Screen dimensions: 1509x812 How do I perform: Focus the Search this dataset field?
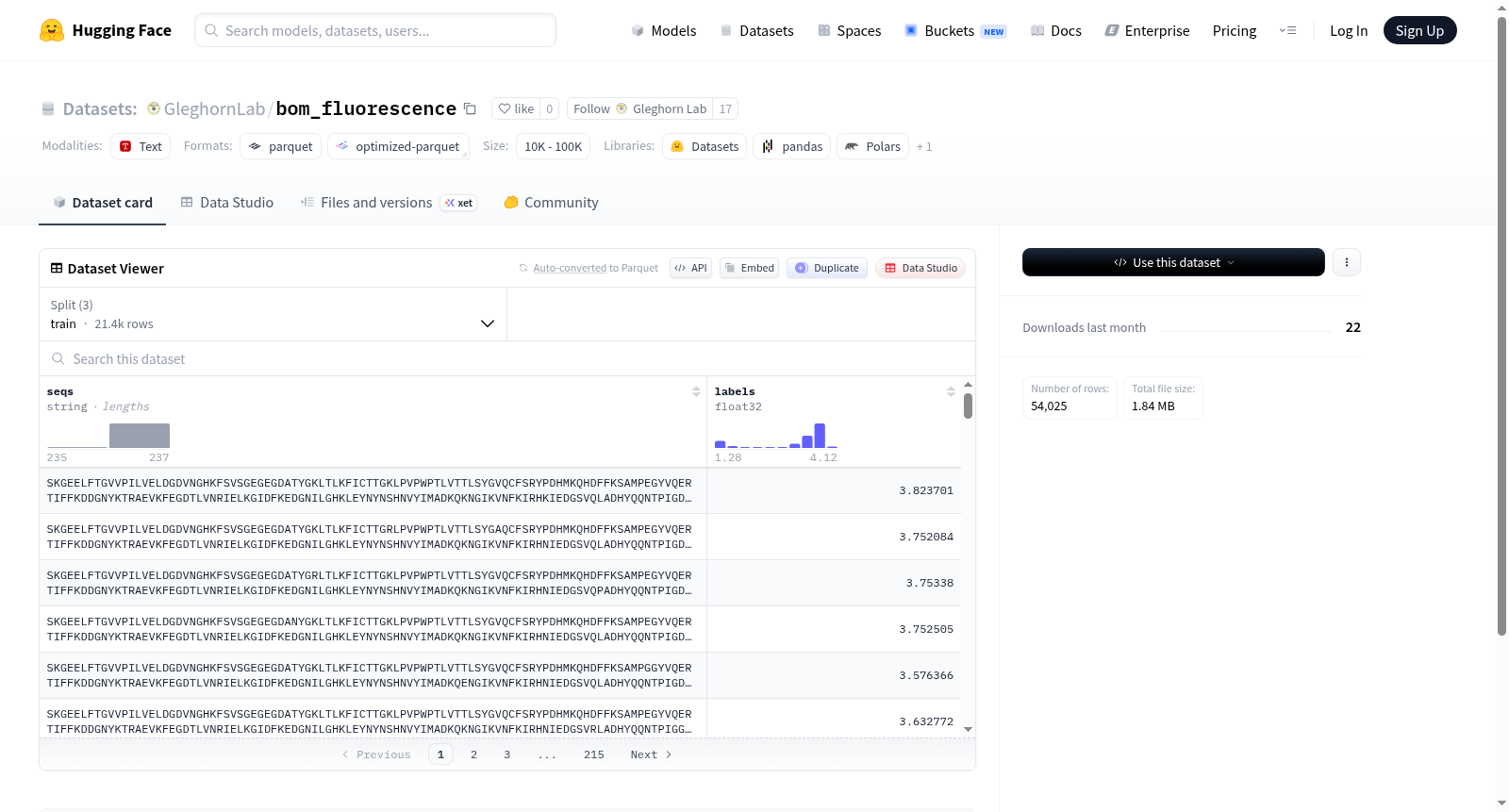click(x=507, y=359)
